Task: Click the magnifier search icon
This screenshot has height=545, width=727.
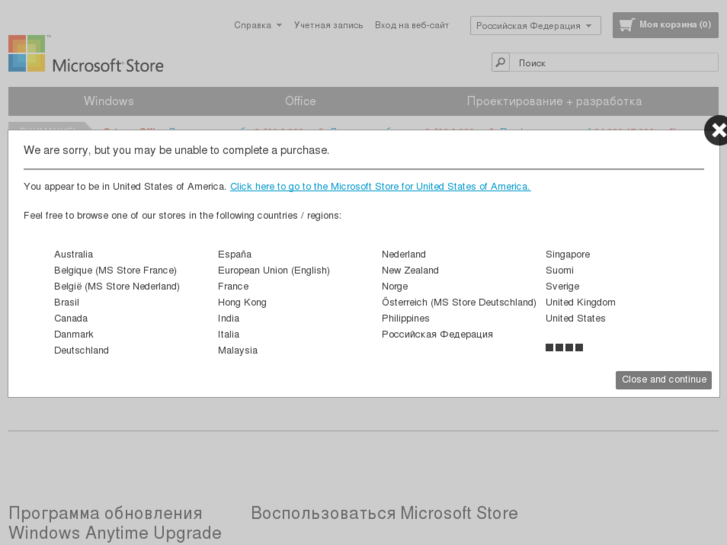Action: tap(500, 63)
